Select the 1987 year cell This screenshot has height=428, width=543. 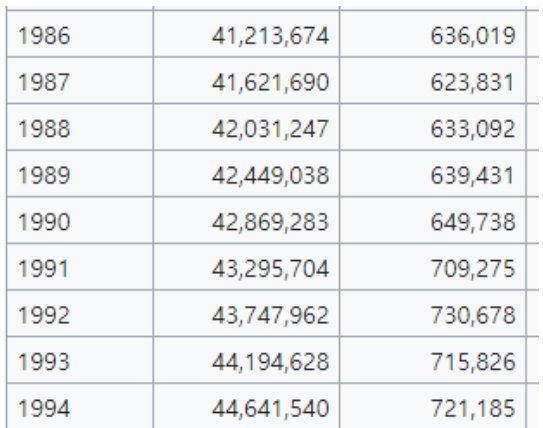[80, 80]
